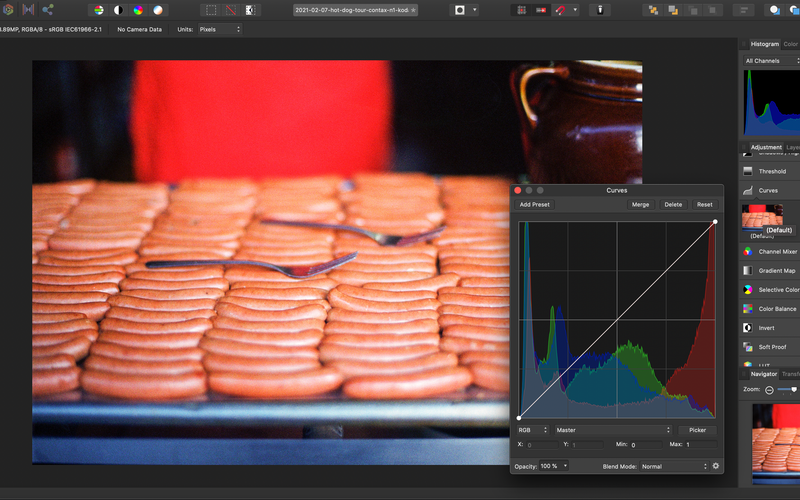Toggle the red Snapping magnet
This screenshot has height=500, width=800.
coord(561,10)
